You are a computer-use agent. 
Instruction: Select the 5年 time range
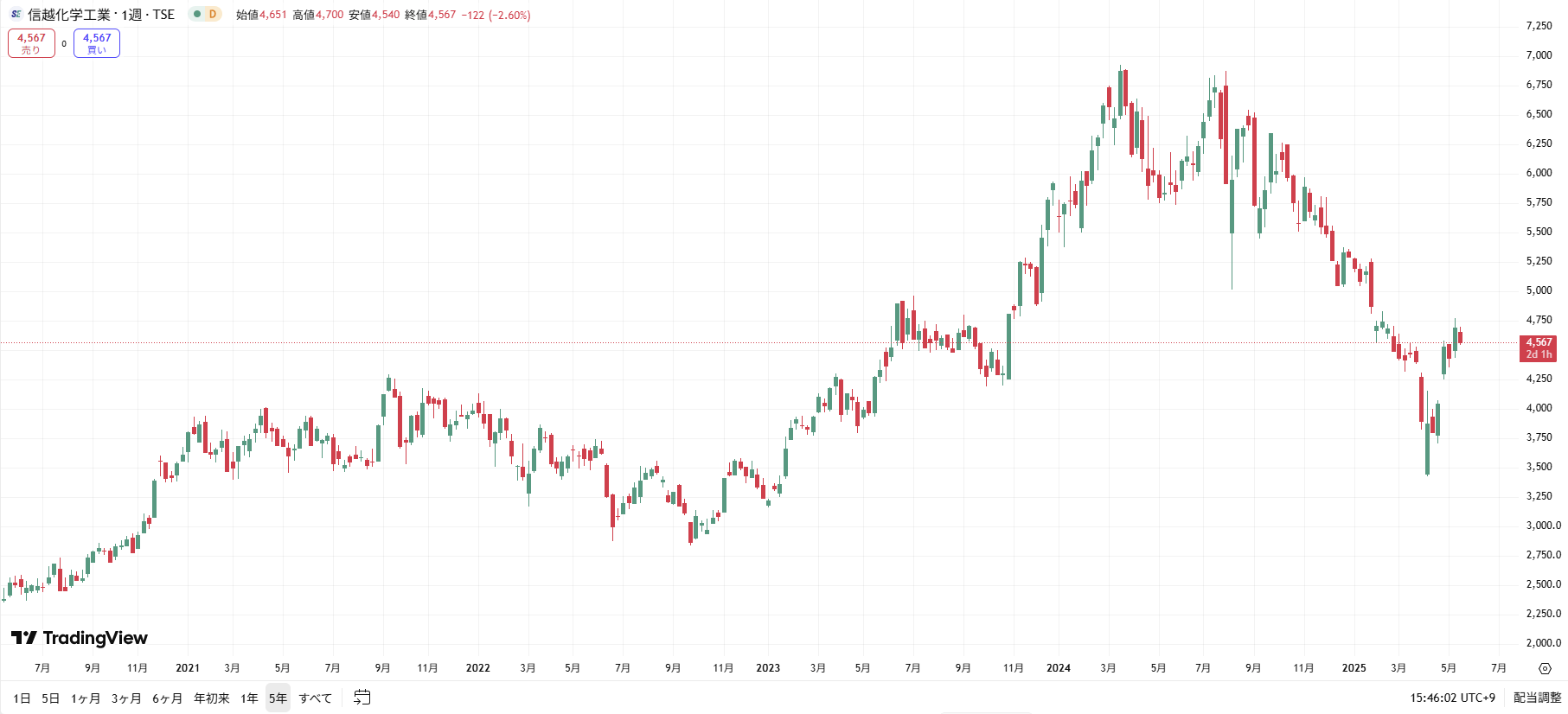click(x=278, y=698)
